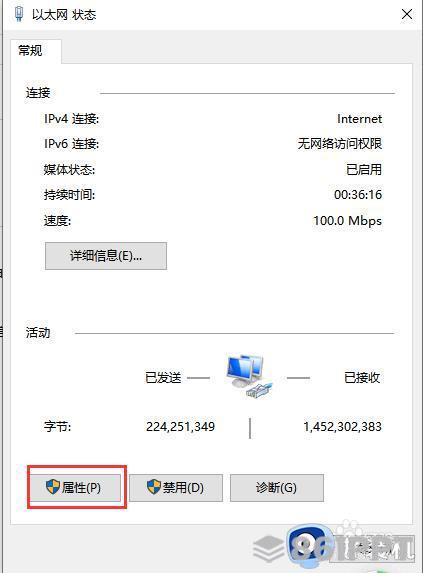Click the 已接收 label
423x573 pixels.
point(362,377)
